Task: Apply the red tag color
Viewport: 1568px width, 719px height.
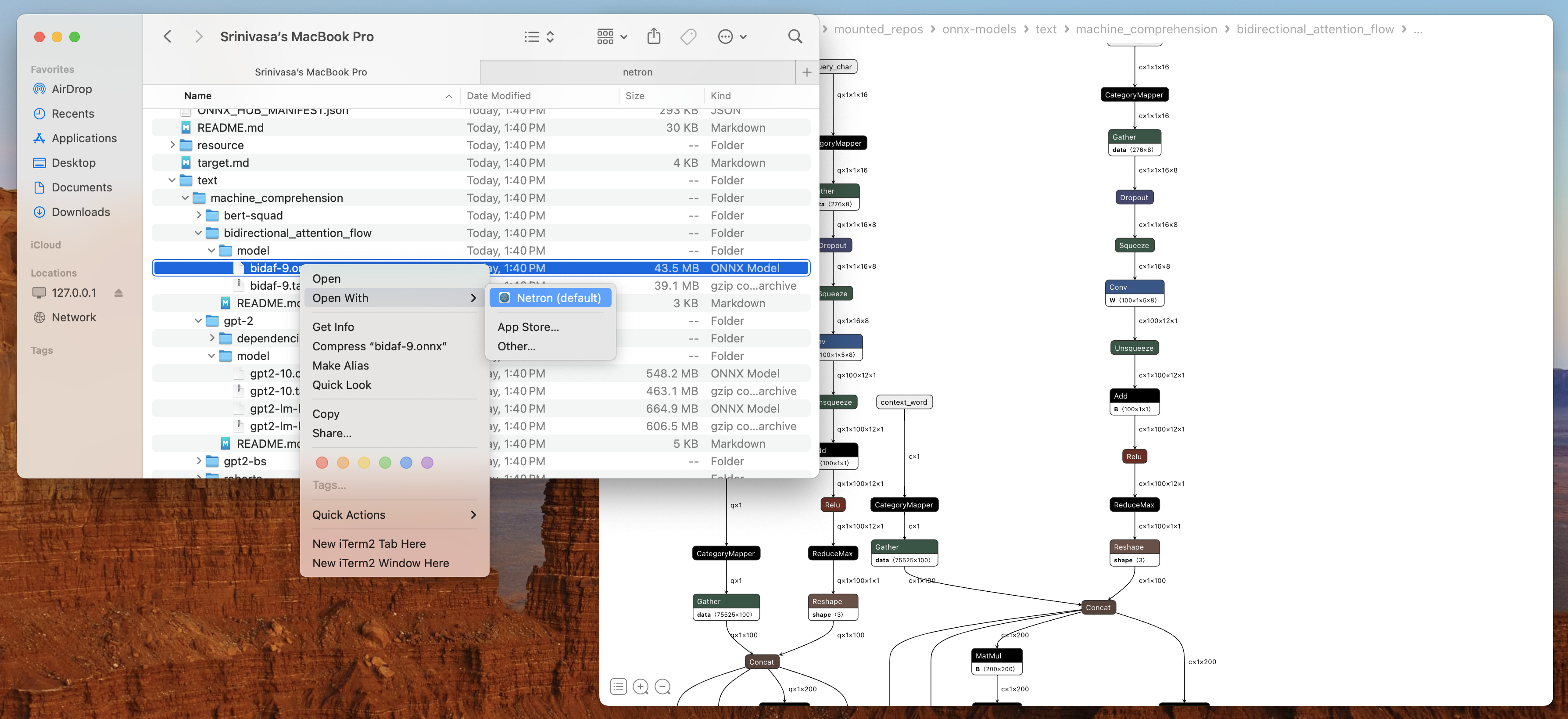Action: [322, 463]
